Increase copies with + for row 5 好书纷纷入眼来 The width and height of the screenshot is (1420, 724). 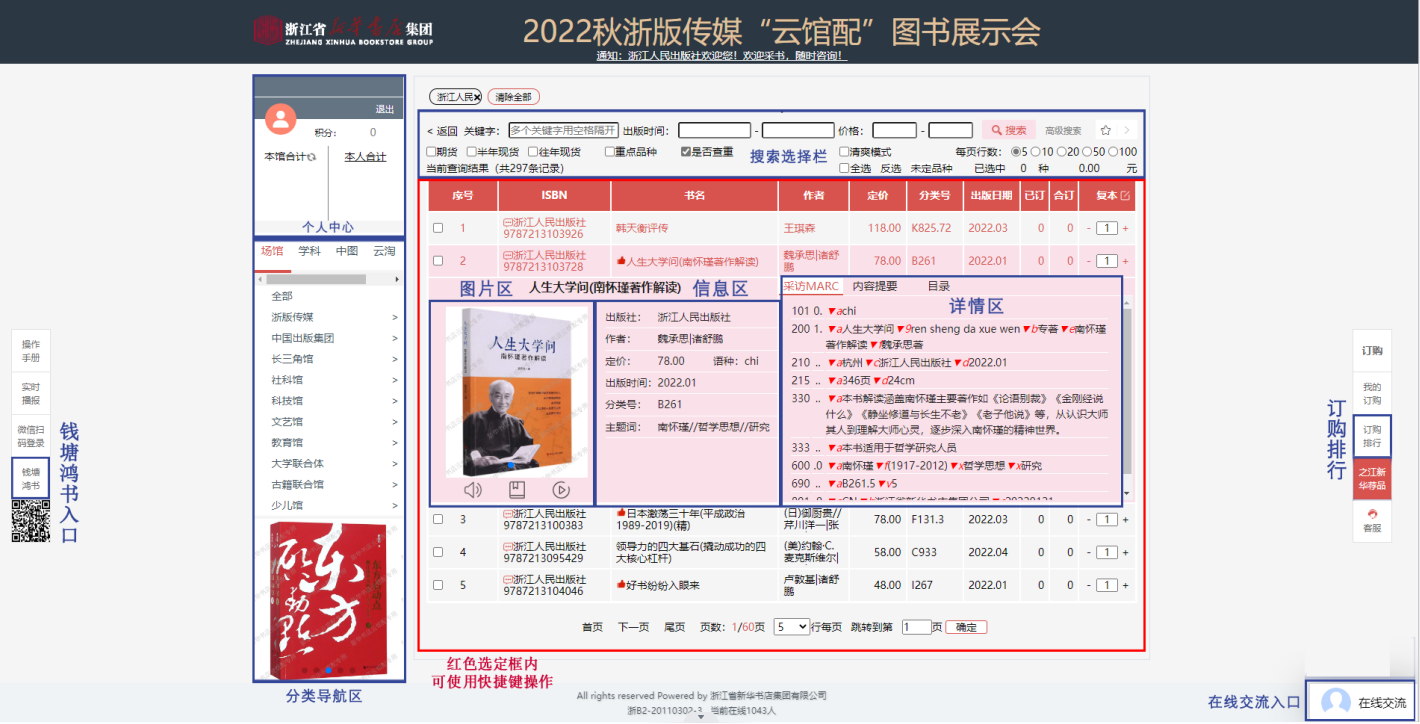1125,585
